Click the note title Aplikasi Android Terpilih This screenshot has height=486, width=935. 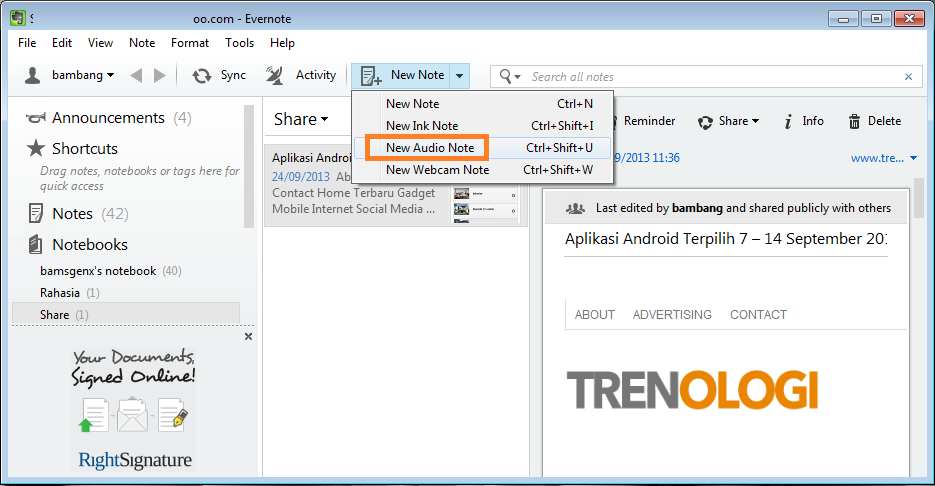pyautogui.click(x=726, y=239)
